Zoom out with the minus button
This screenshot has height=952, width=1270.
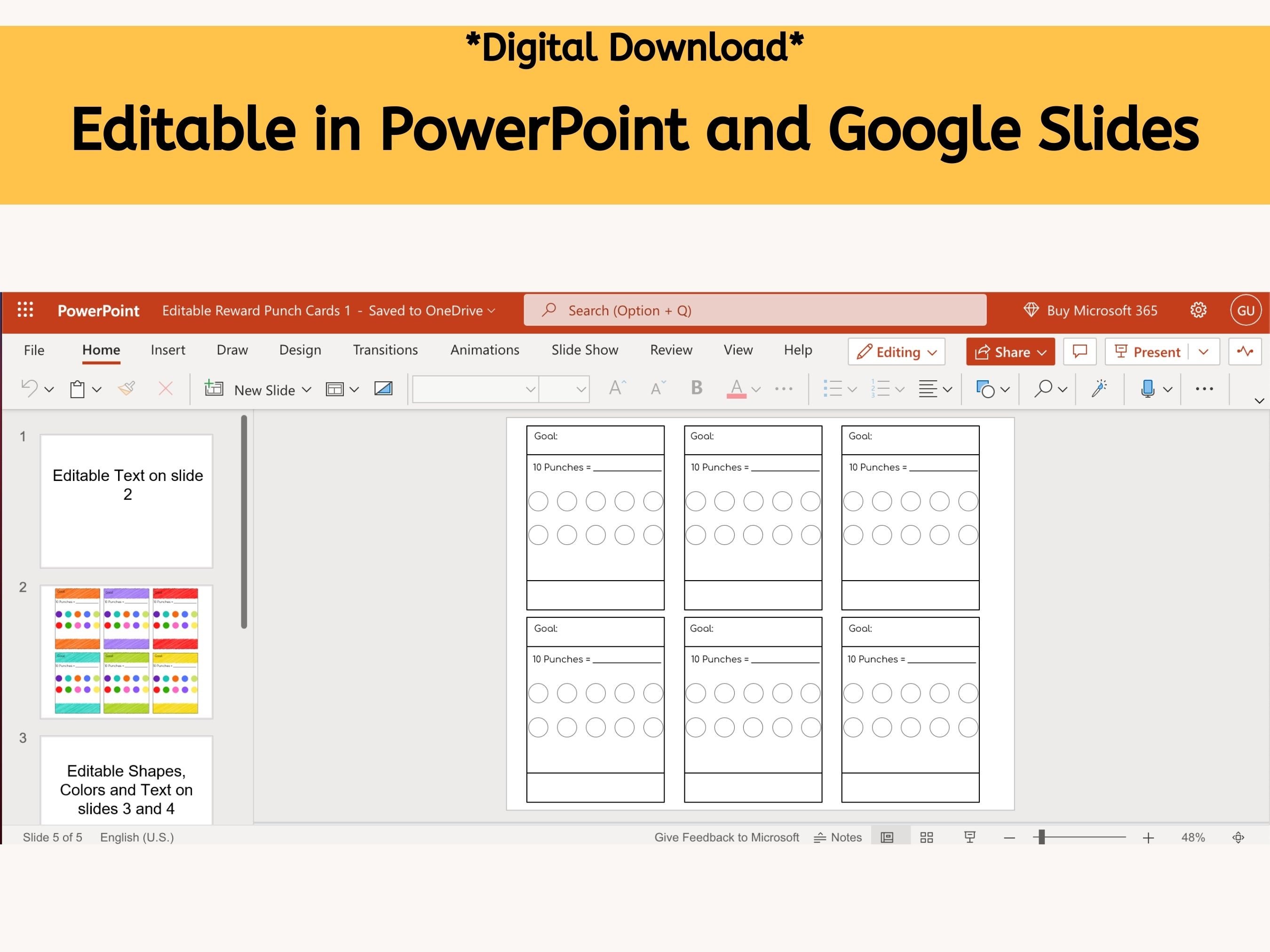(x=1009, y=838)
